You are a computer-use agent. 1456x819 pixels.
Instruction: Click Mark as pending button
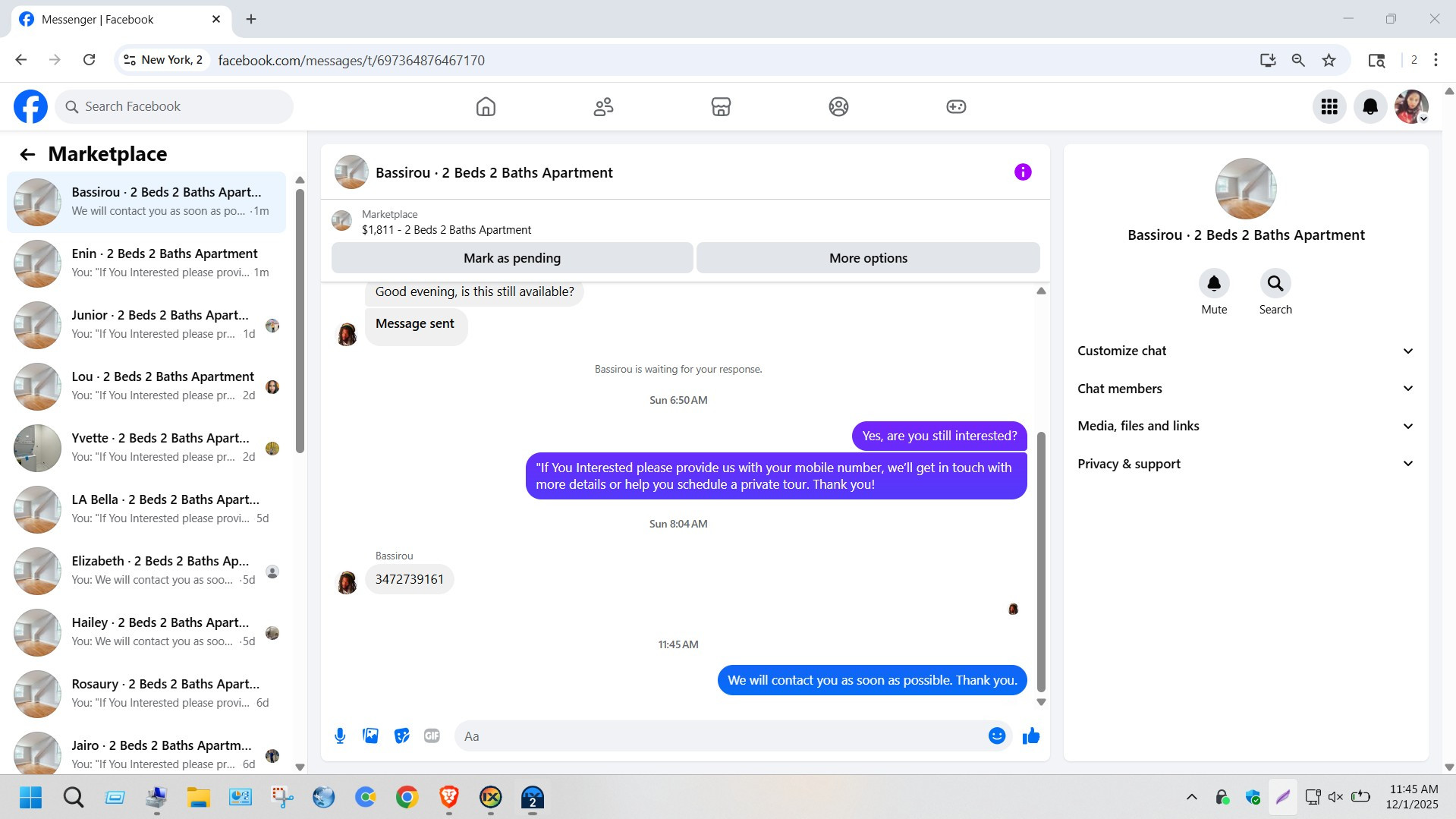point(512,258)
